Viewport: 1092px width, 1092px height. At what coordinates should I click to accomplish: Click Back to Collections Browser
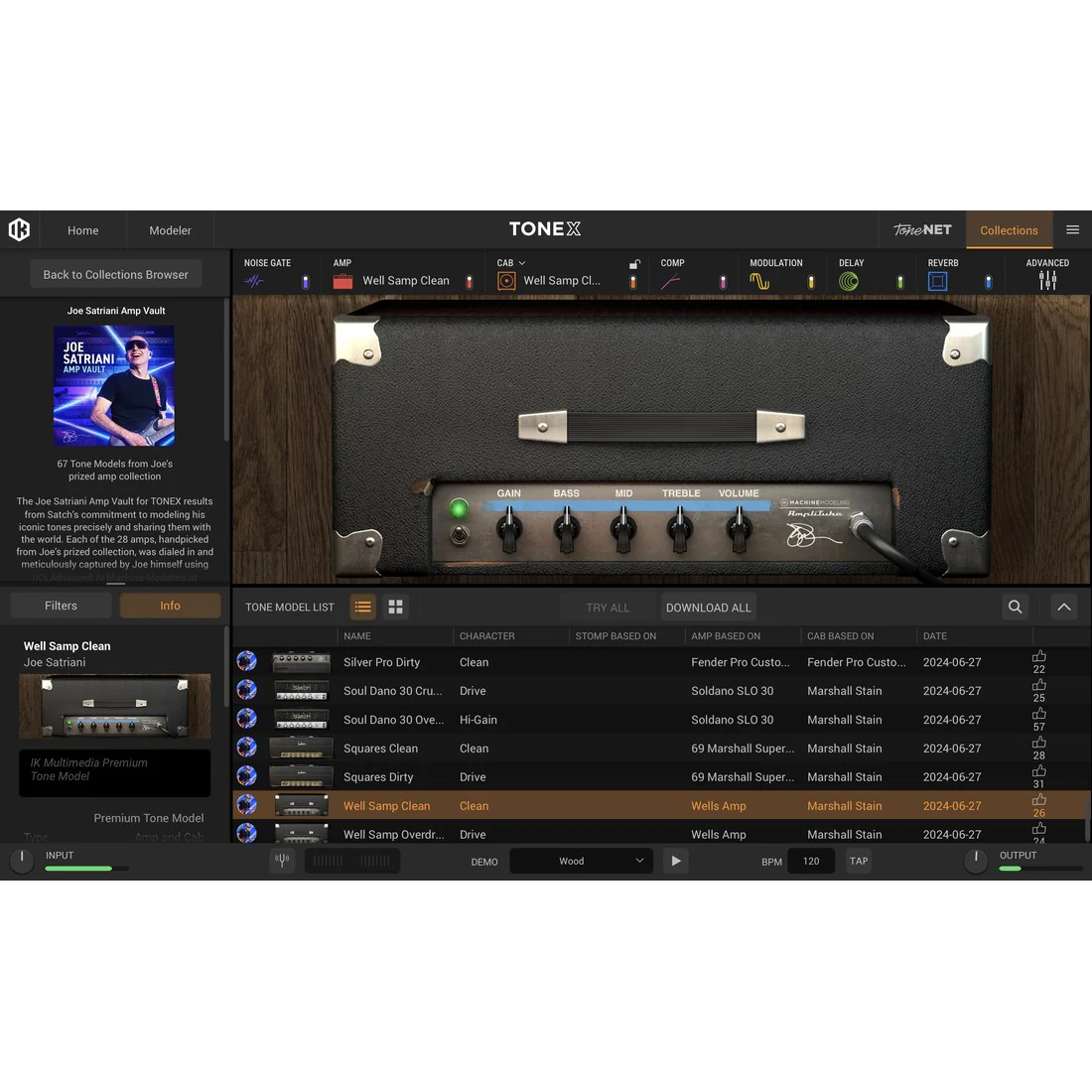(x=115, y=274)
